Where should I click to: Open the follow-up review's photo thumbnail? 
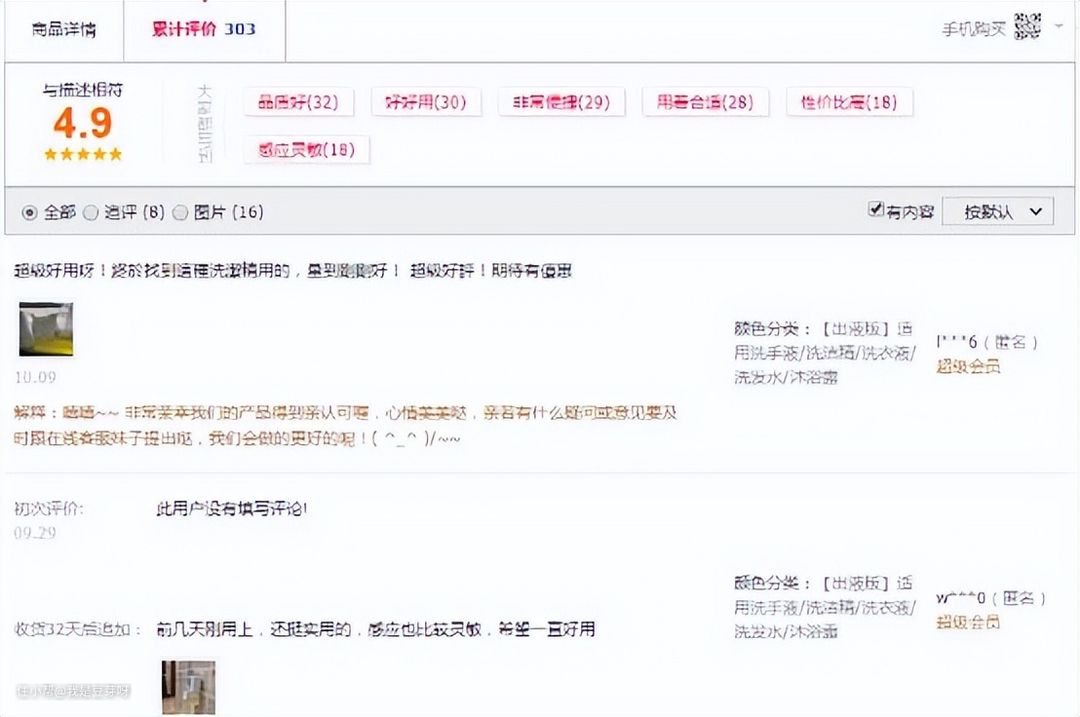[x=188, y=686]
